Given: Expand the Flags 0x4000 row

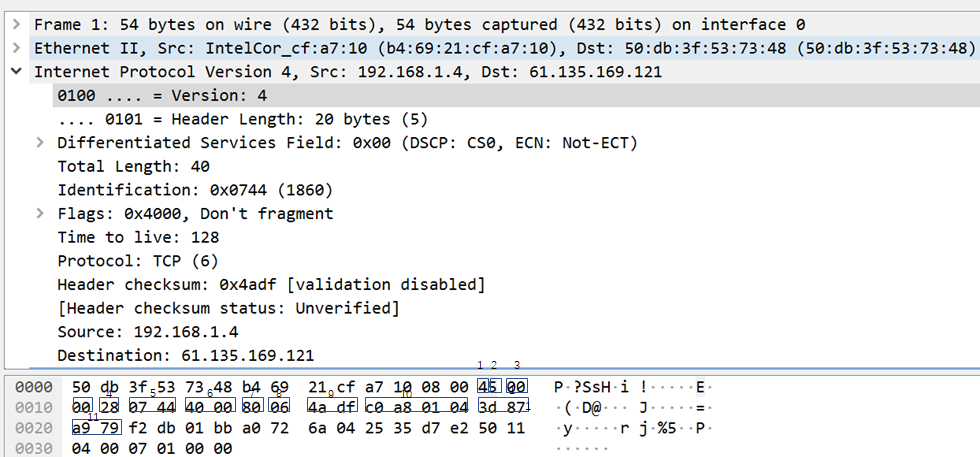Looking at the screenshot, I should (40, 214).
